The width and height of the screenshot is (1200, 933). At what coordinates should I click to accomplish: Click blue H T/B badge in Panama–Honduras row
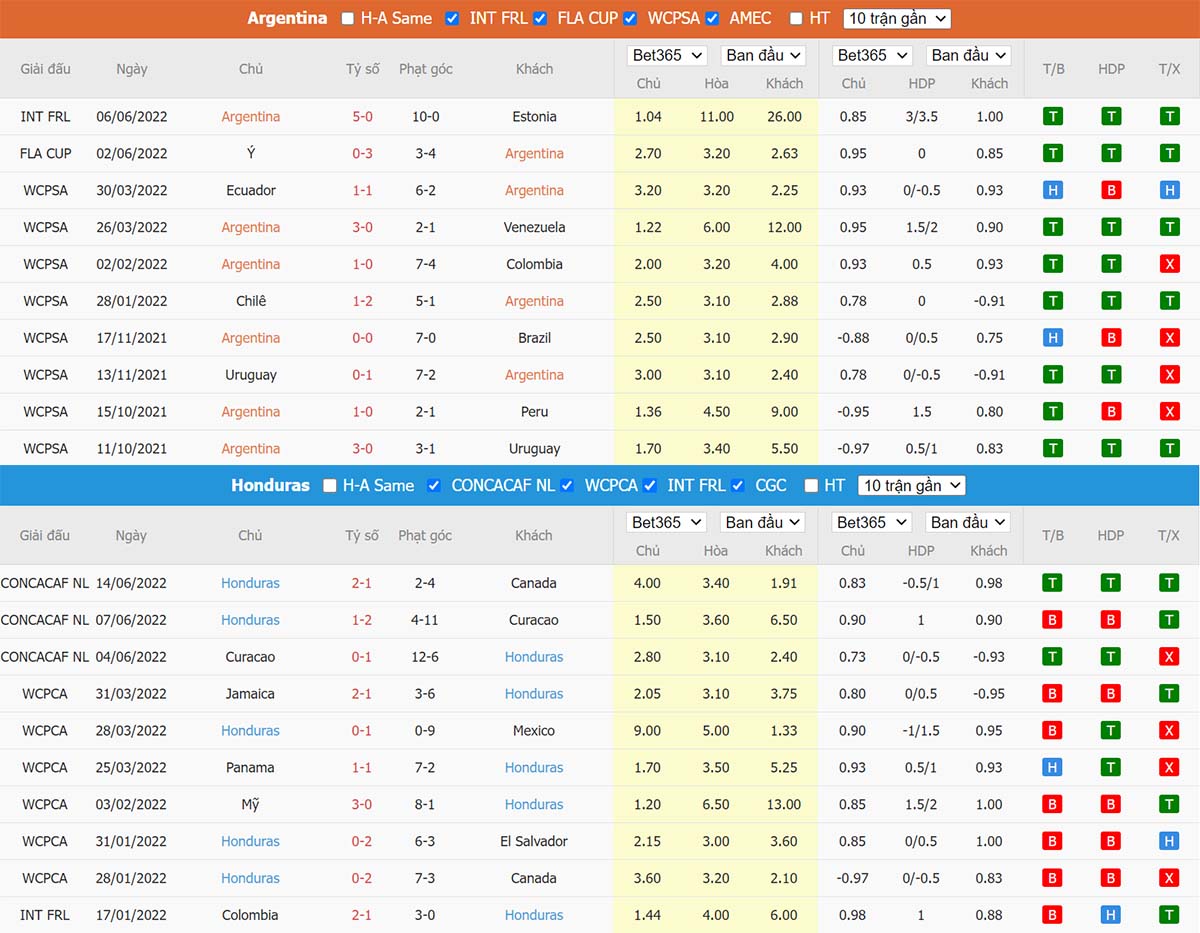[x=1053, y=768]
